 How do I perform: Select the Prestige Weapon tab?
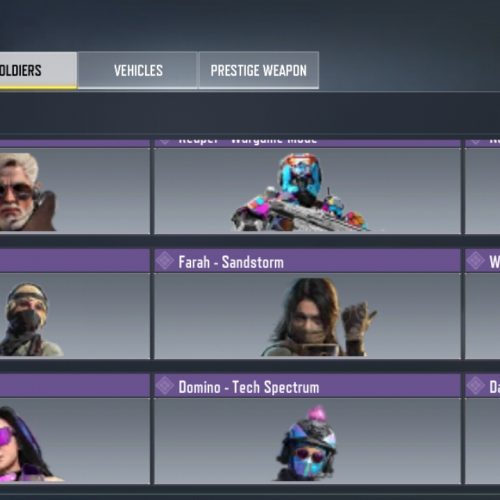click(x=259, y=70)
